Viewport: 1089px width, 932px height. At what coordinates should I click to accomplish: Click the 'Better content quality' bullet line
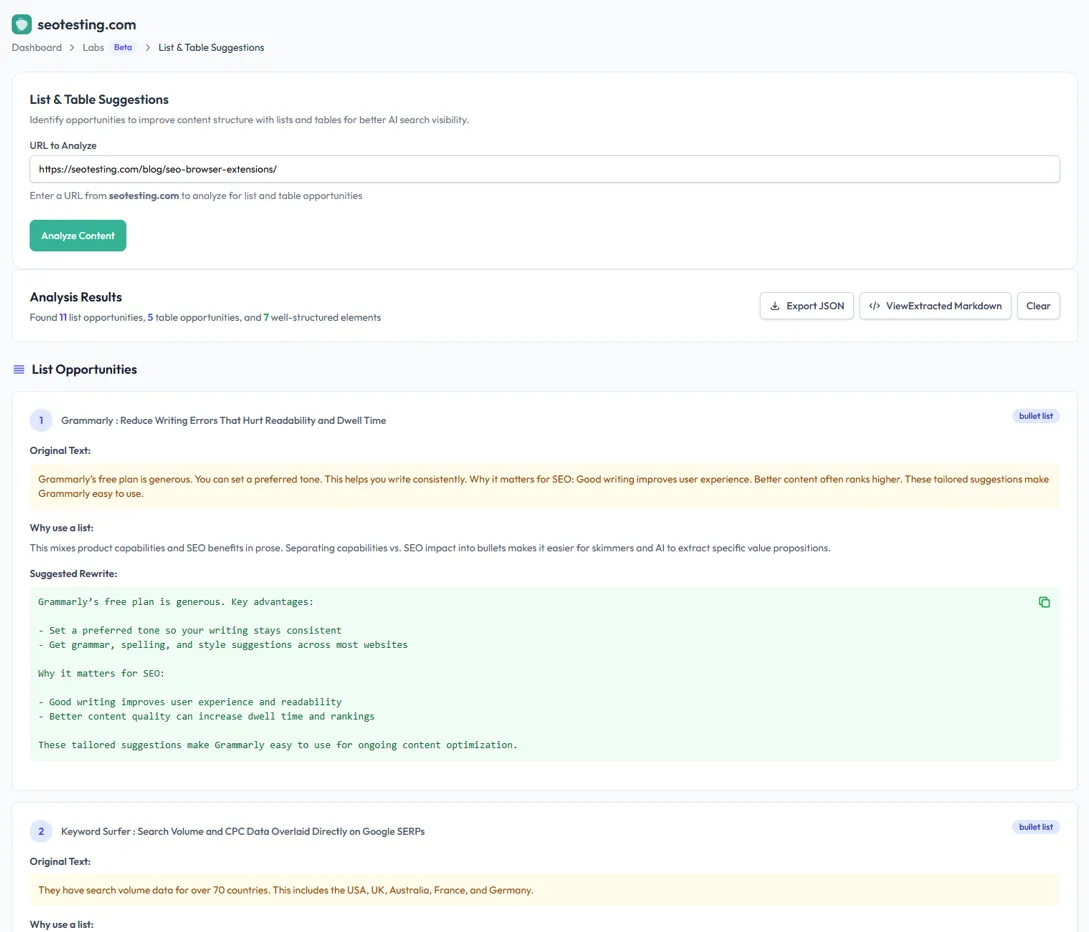point(206,717)
